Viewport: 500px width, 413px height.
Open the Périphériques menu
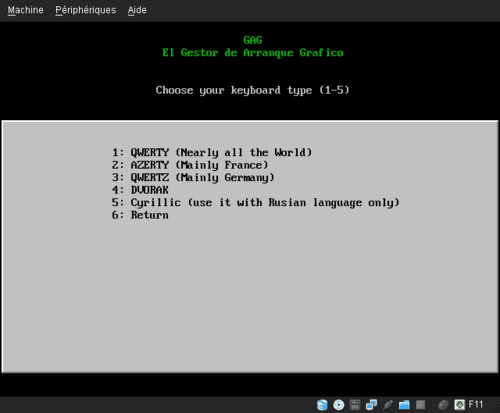(x=86, y=10)
